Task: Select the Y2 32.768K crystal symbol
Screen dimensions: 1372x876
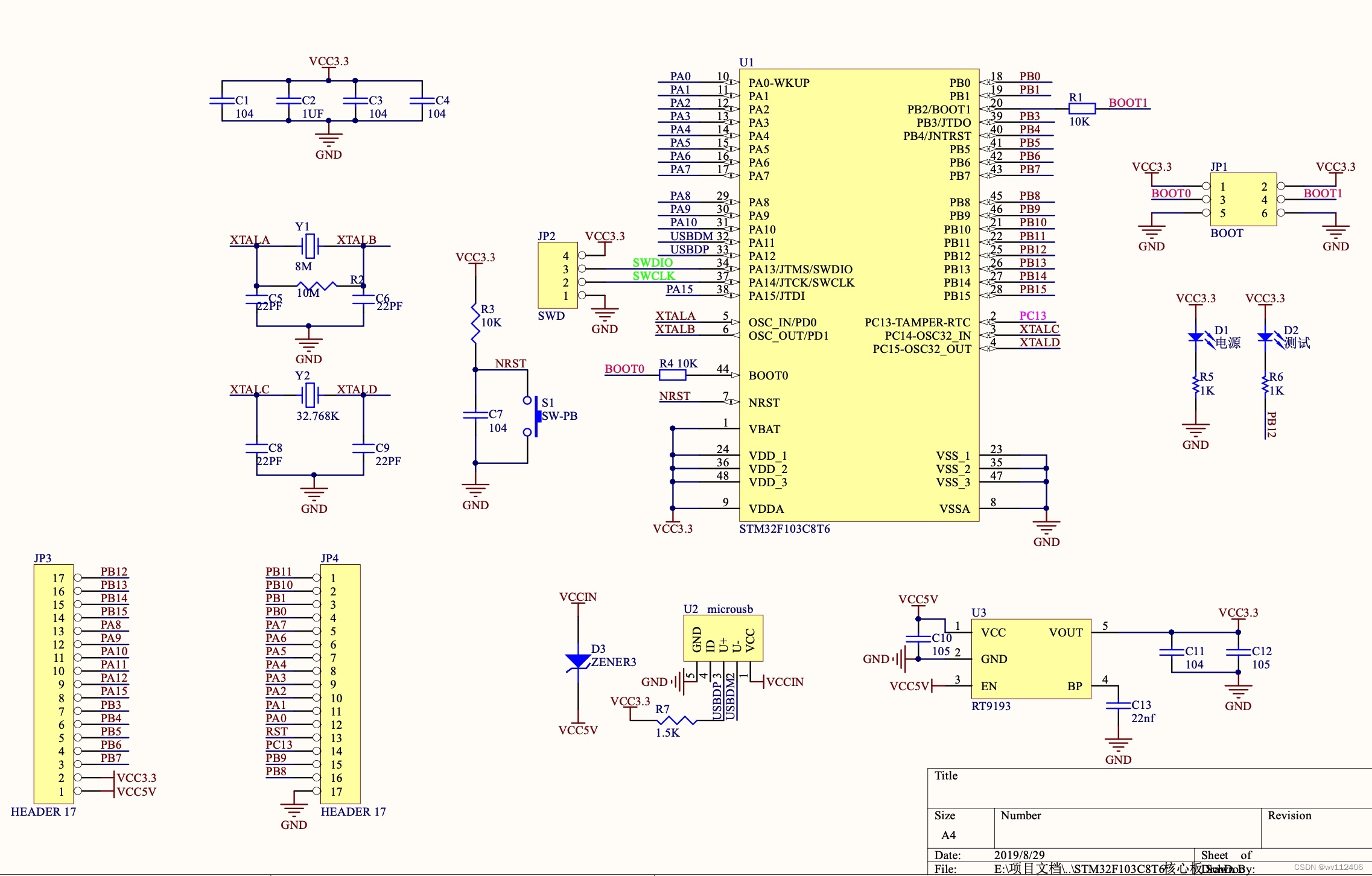Action: 310,395
